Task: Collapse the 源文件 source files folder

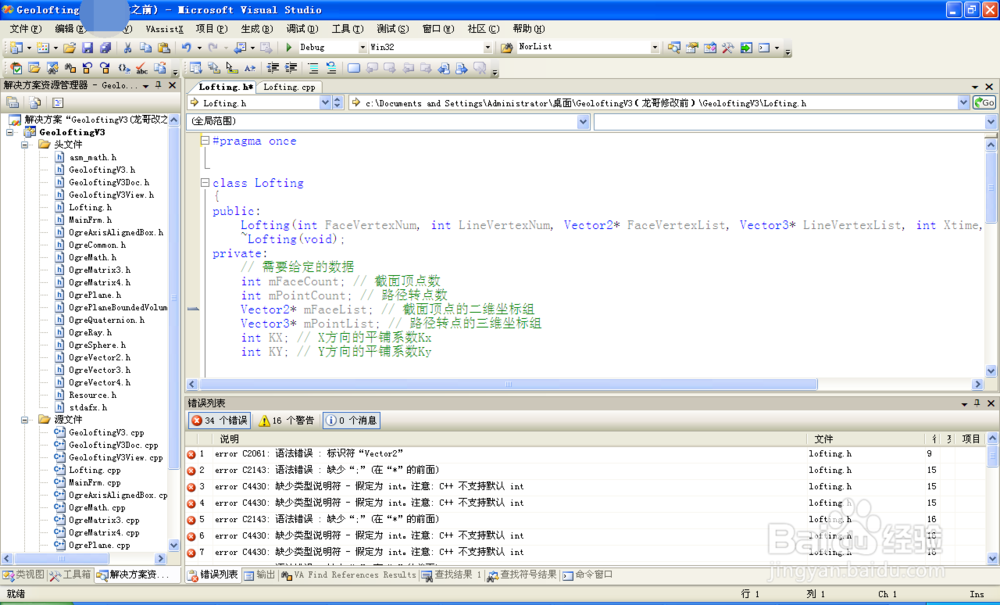Action: pos(24,419)
